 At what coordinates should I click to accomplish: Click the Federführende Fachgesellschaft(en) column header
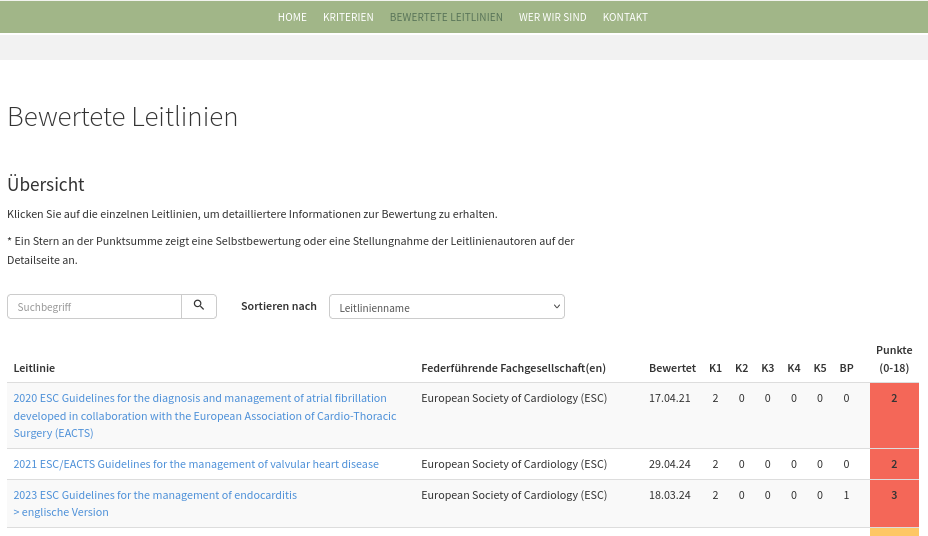(514, 368)
